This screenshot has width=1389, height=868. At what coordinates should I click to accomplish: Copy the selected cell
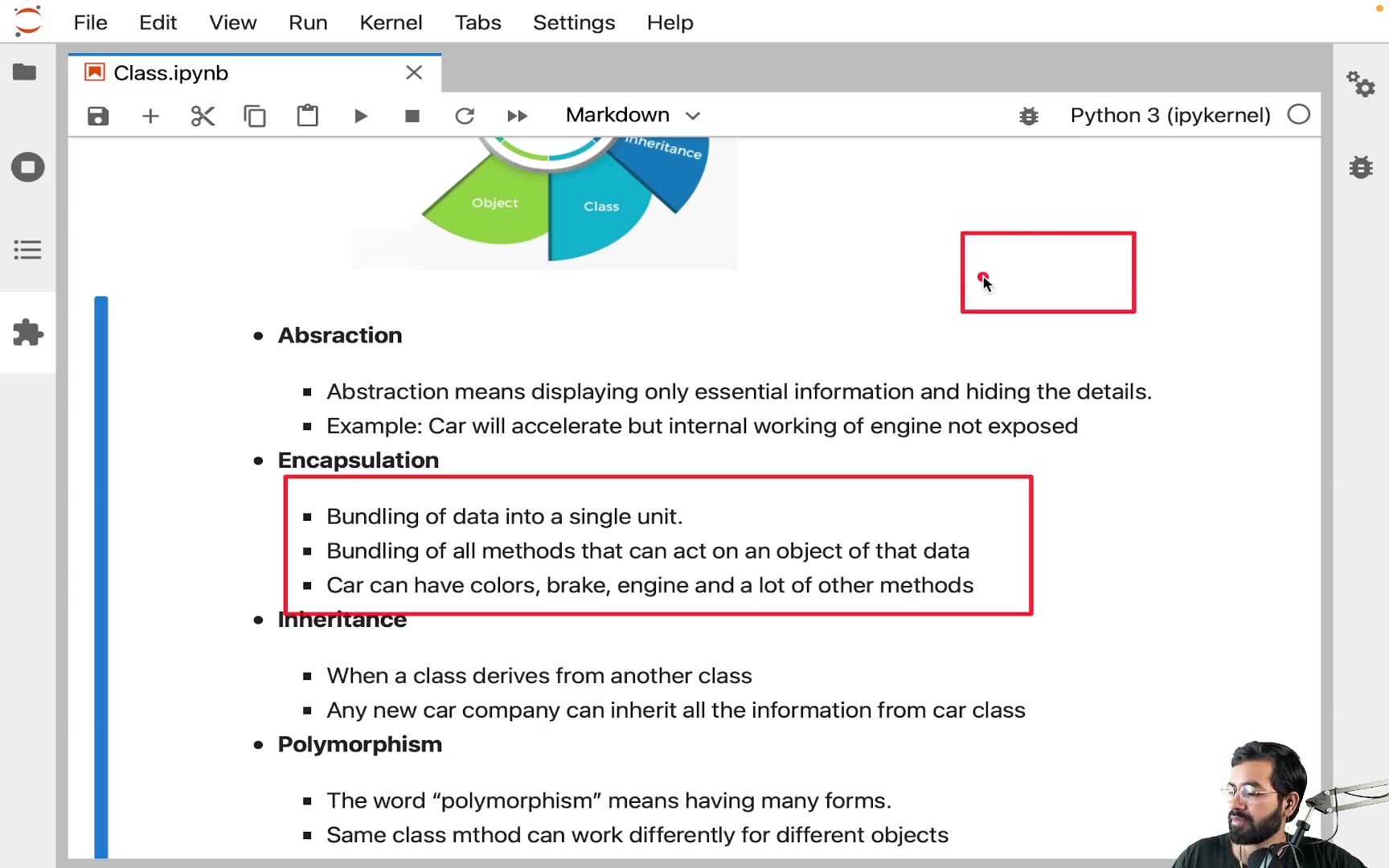coord(255,116)
